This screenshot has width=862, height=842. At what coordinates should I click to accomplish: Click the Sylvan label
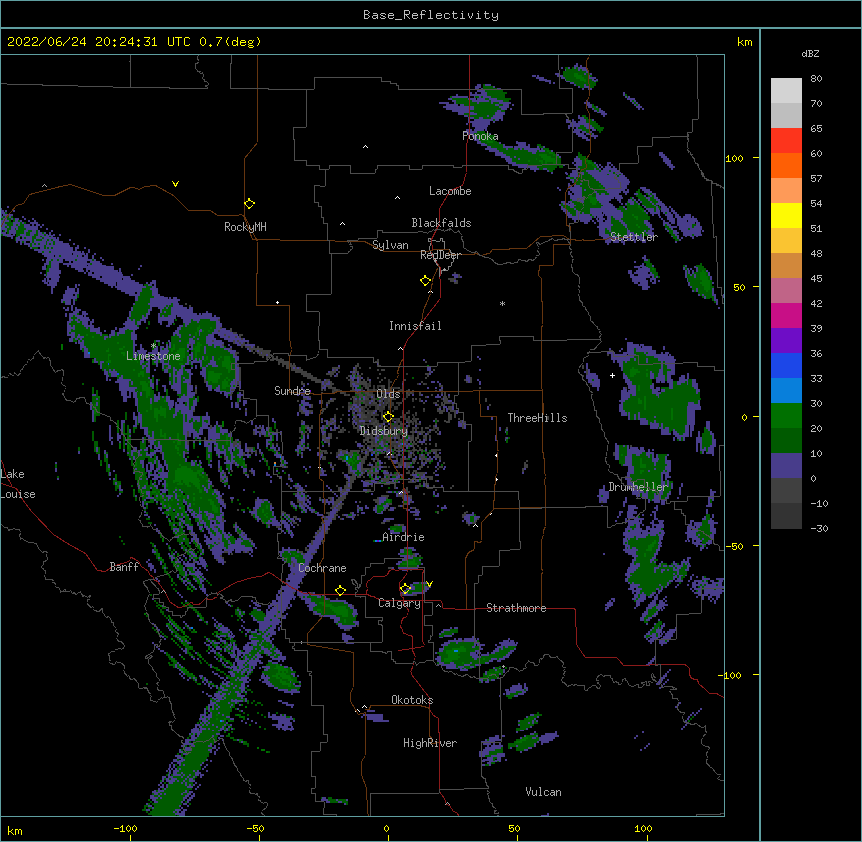coord(390,245)
